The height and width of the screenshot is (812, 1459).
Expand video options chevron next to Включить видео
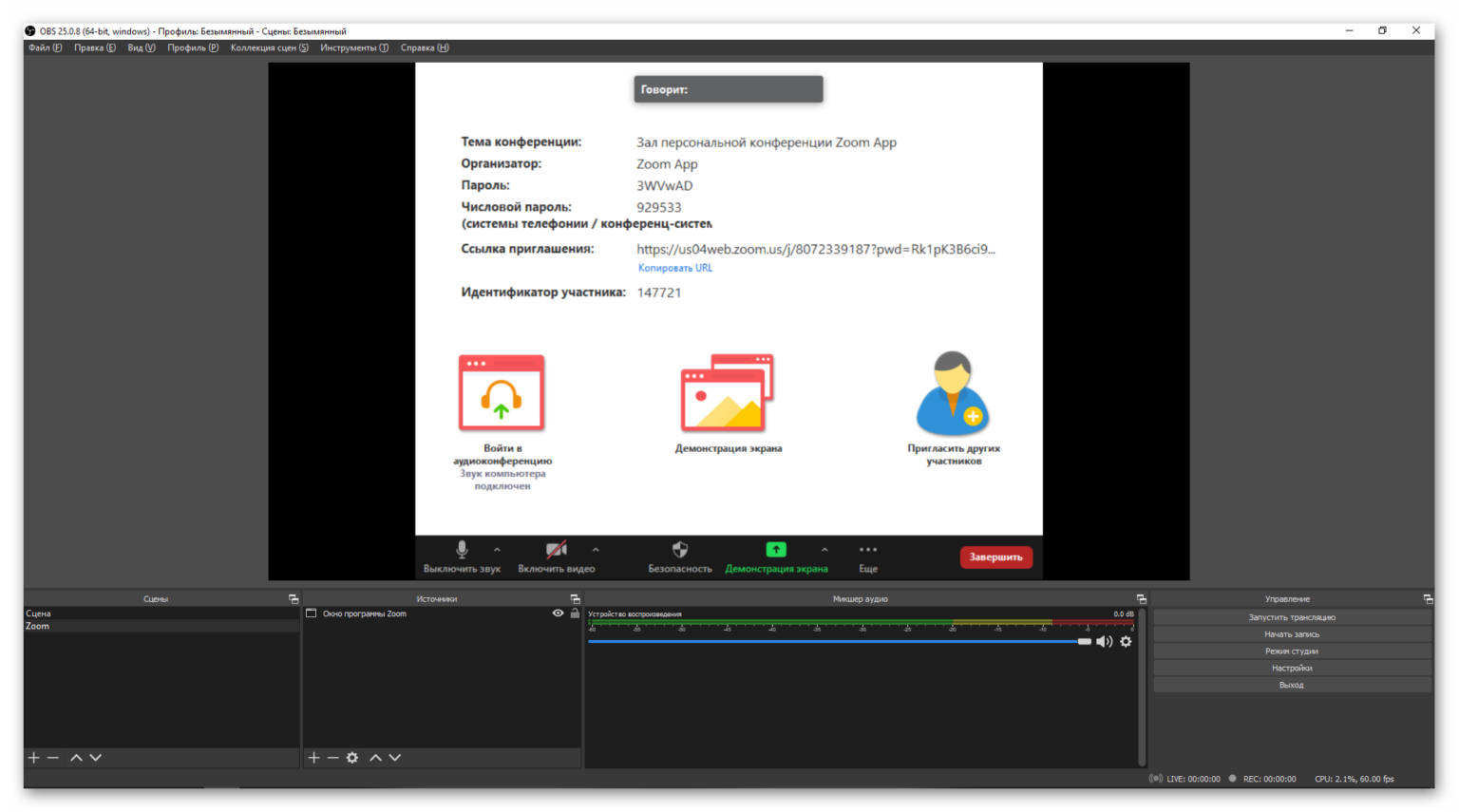point(596,550)
